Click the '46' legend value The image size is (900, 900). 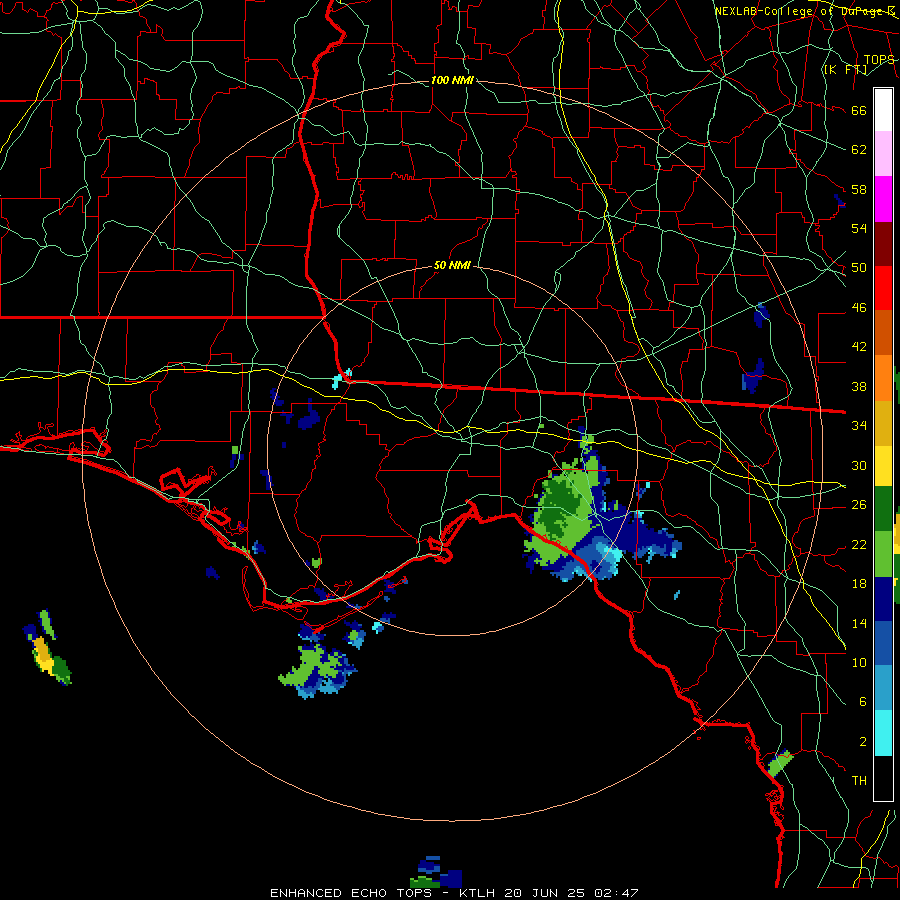click(859, 307)
